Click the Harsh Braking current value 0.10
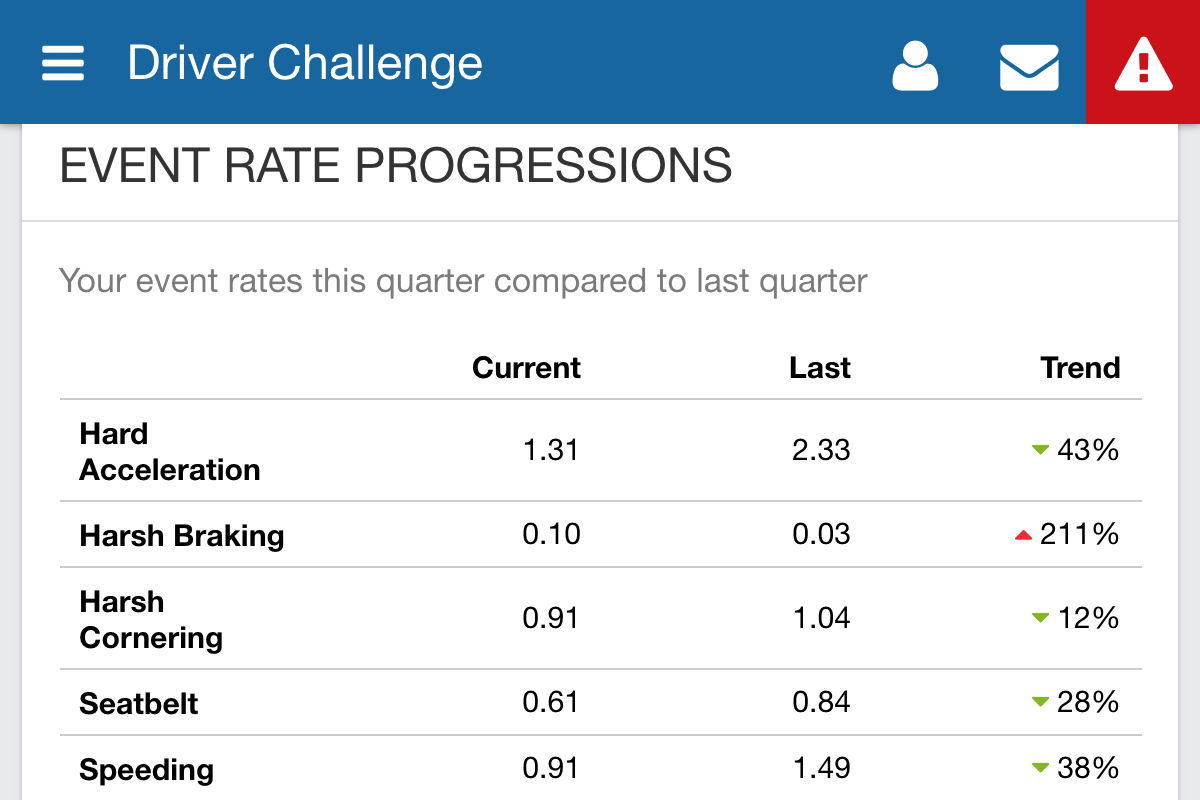This screenshot has width=1200, height=800. [x=551, y=534]
